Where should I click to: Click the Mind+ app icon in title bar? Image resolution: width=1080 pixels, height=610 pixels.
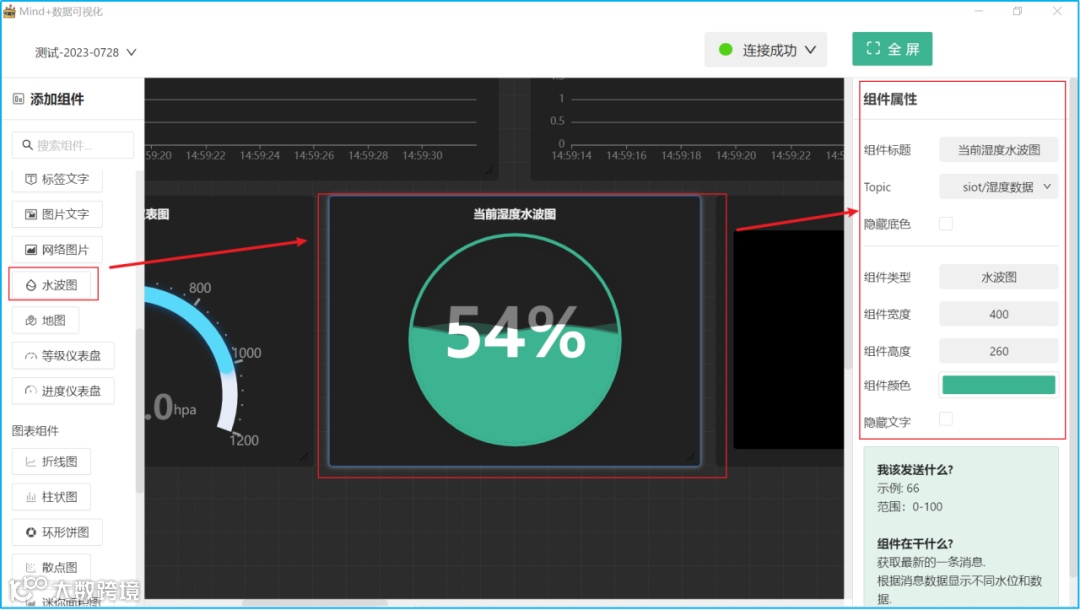(10, 11)
